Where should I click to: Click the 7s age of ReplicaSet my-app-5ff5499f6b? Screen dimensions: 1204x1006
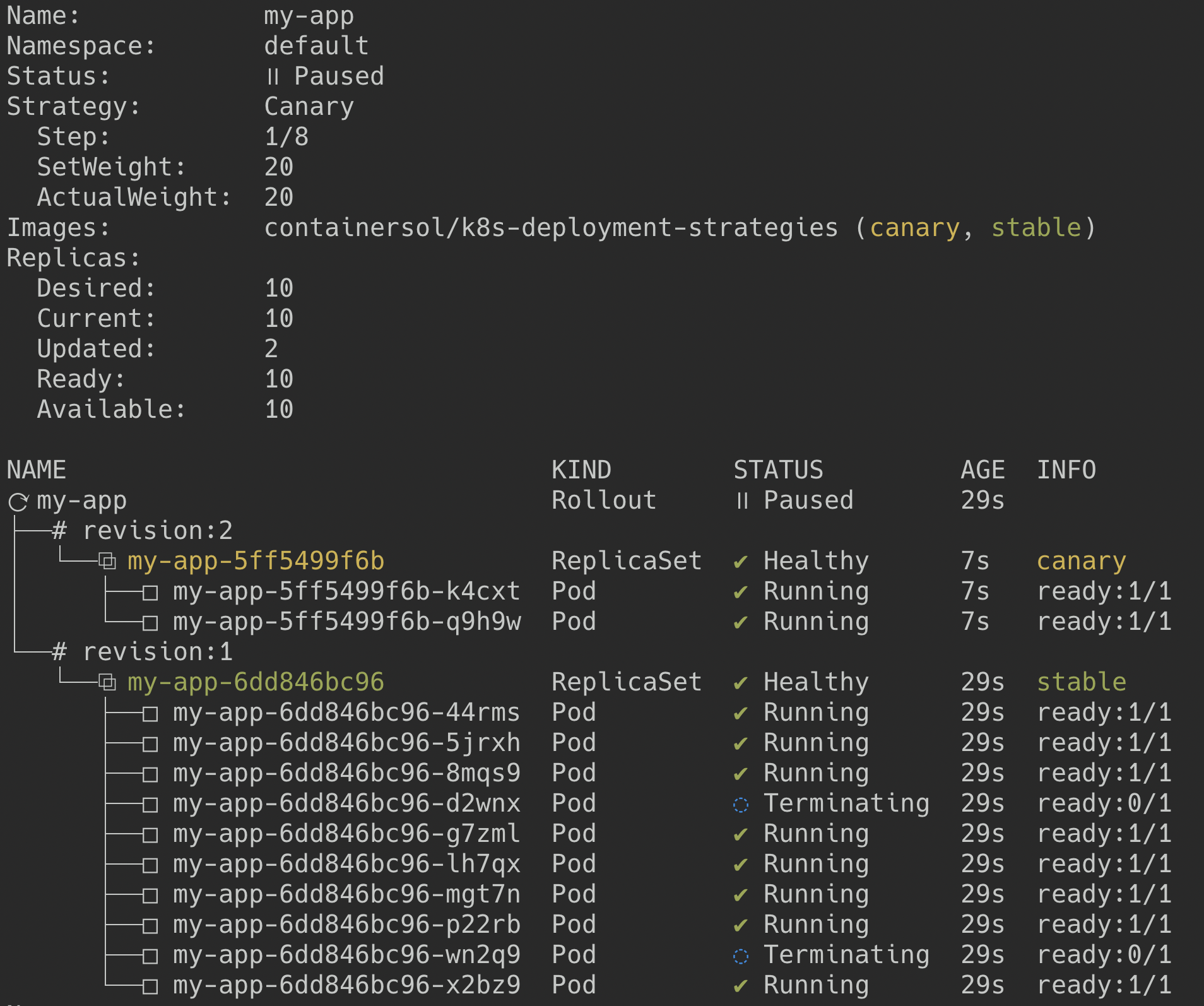[x=975, y=560]
